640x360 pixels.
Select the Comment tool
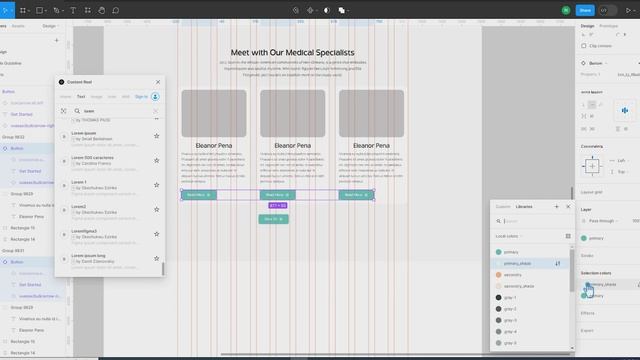click(x=116, y=10)
